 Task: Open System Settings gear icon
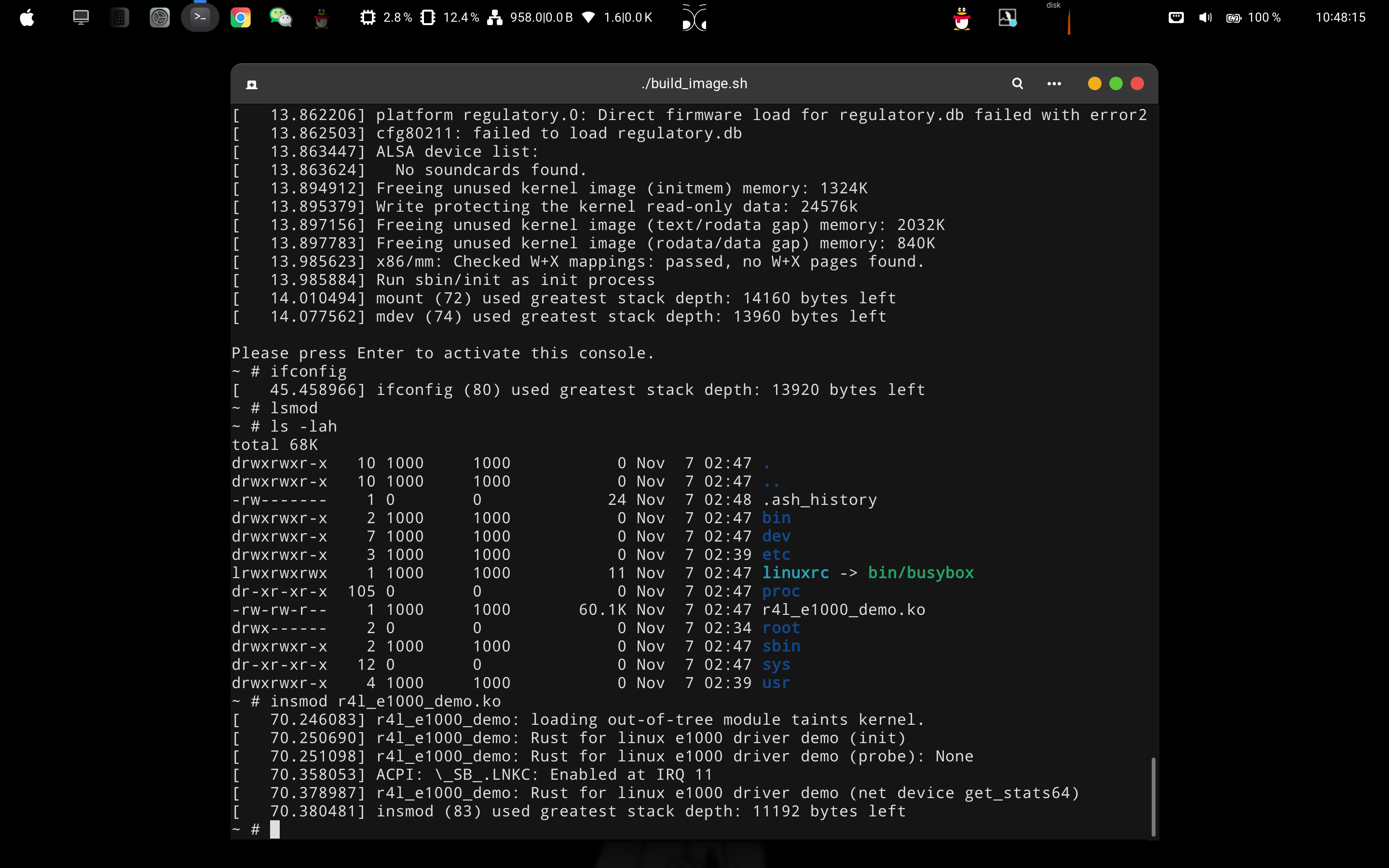(x=160, y=18)
